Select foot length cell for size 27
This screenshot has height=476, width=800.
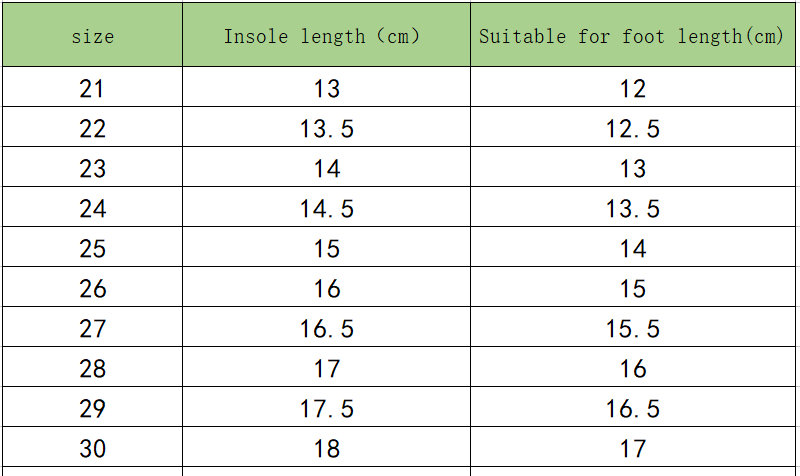pyautogui.click(x=632, y=329)
